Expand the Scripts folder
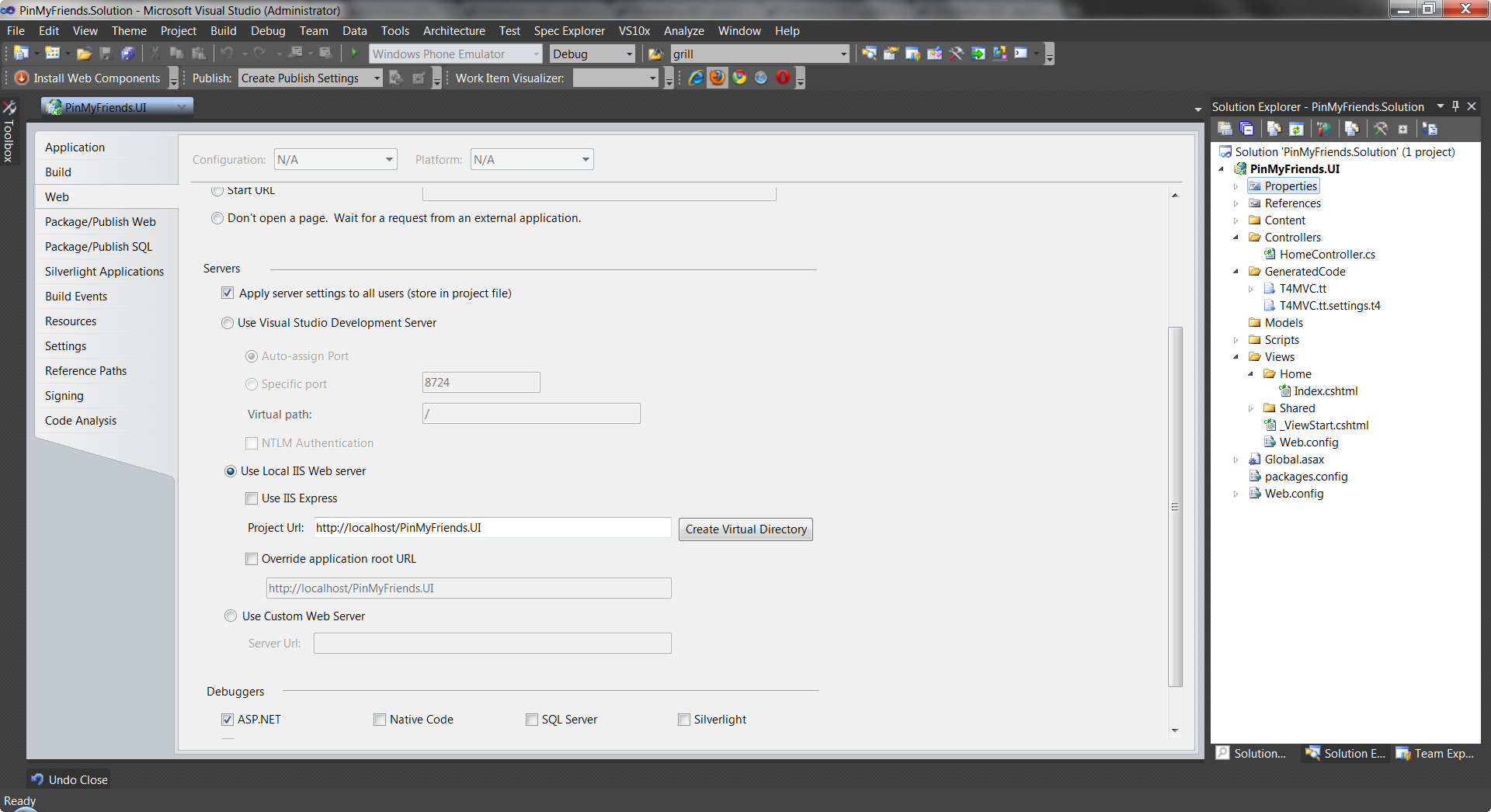This screenshot has height=812, width=1491. tap(1236, 340)
